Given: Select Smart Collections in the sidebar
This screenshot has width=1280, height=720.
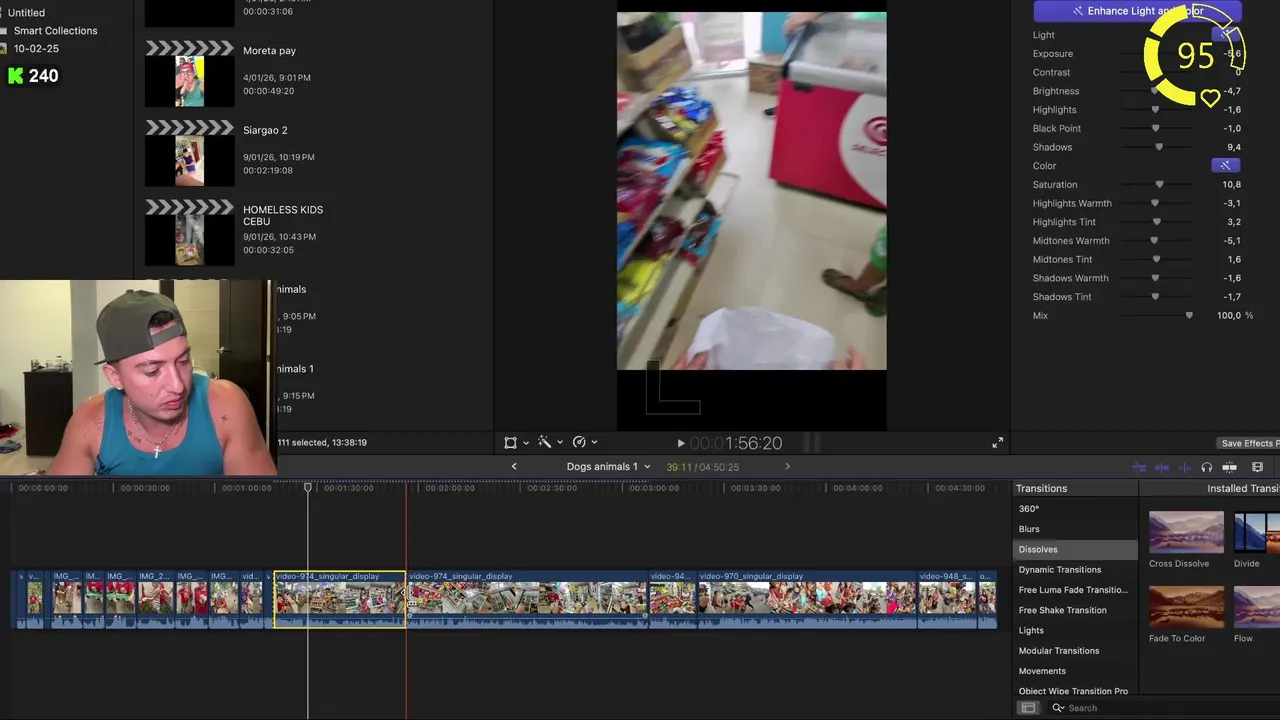Looking at the screenshot, I should coord(55,31).
